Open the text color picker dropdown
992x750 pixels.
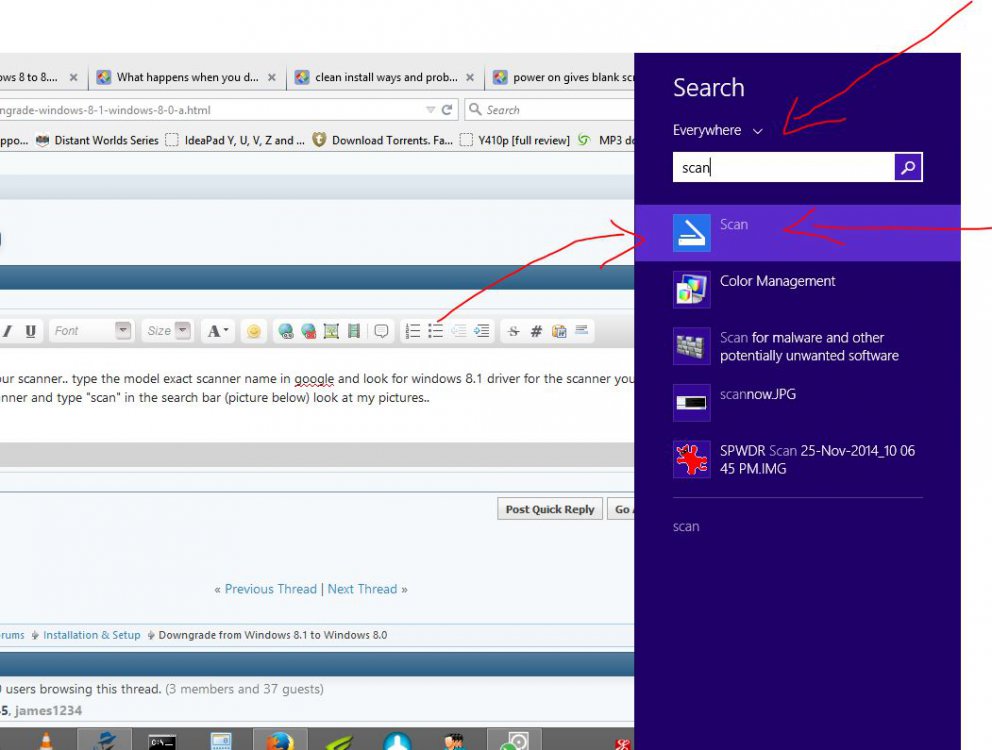(x=217, y=331)
